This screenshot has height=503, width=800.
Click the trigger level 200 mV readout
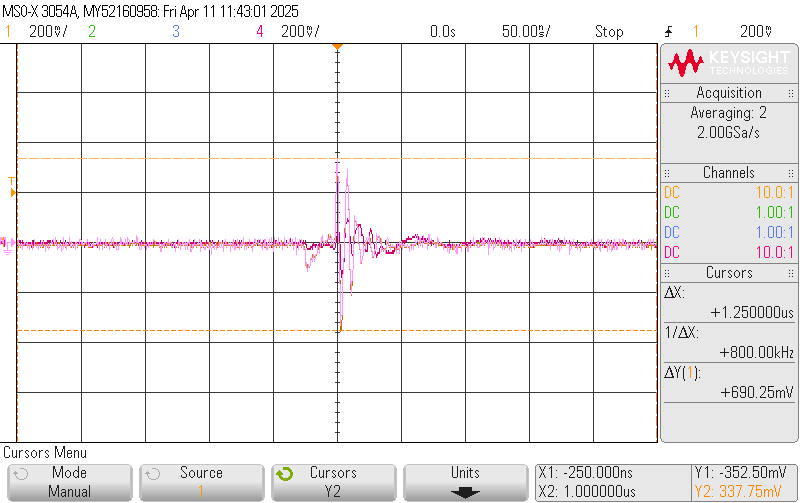pos(756,32)
